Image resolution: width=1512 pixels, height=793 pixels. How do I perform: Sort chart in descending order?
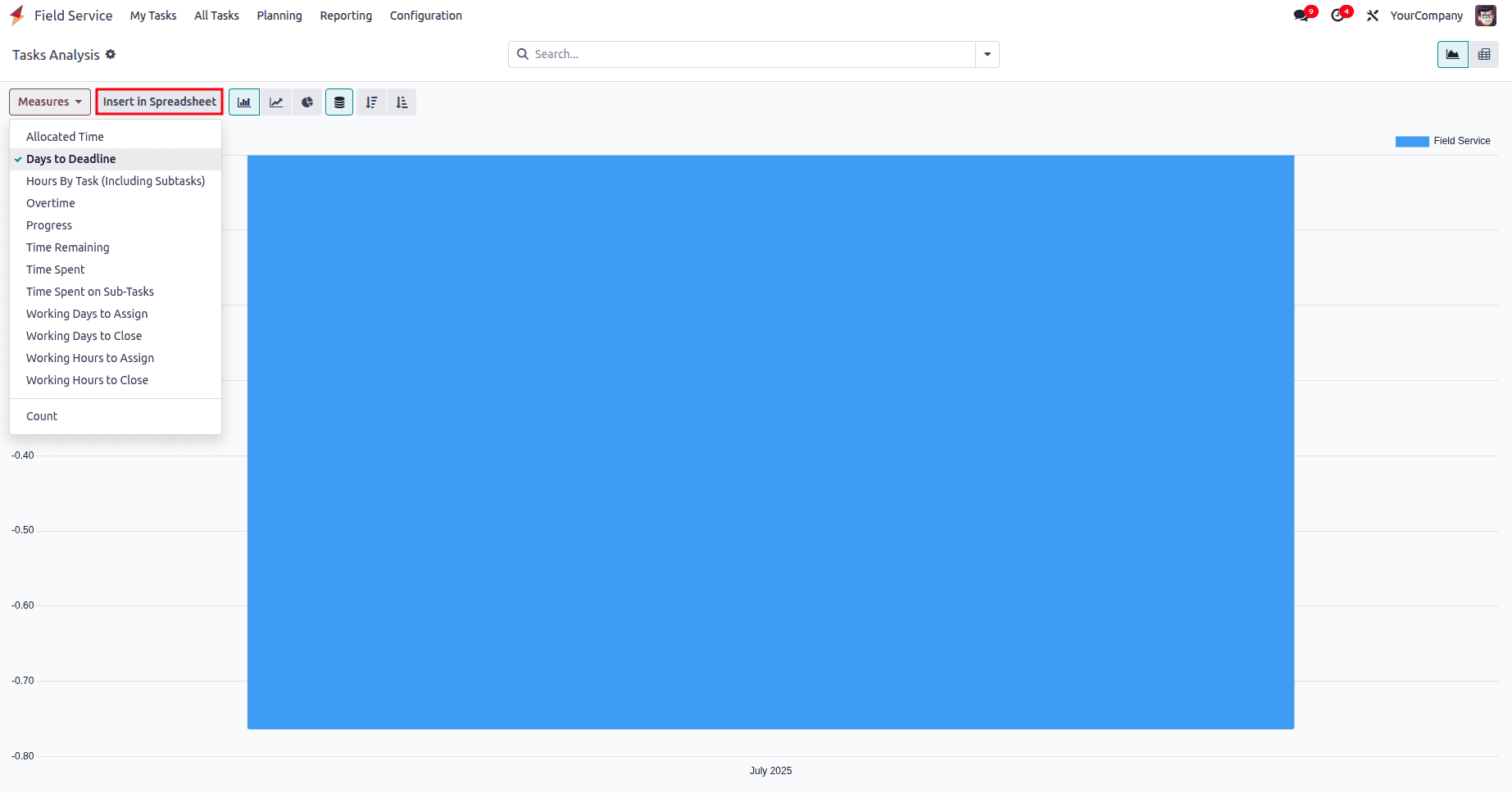coord(371,102)
